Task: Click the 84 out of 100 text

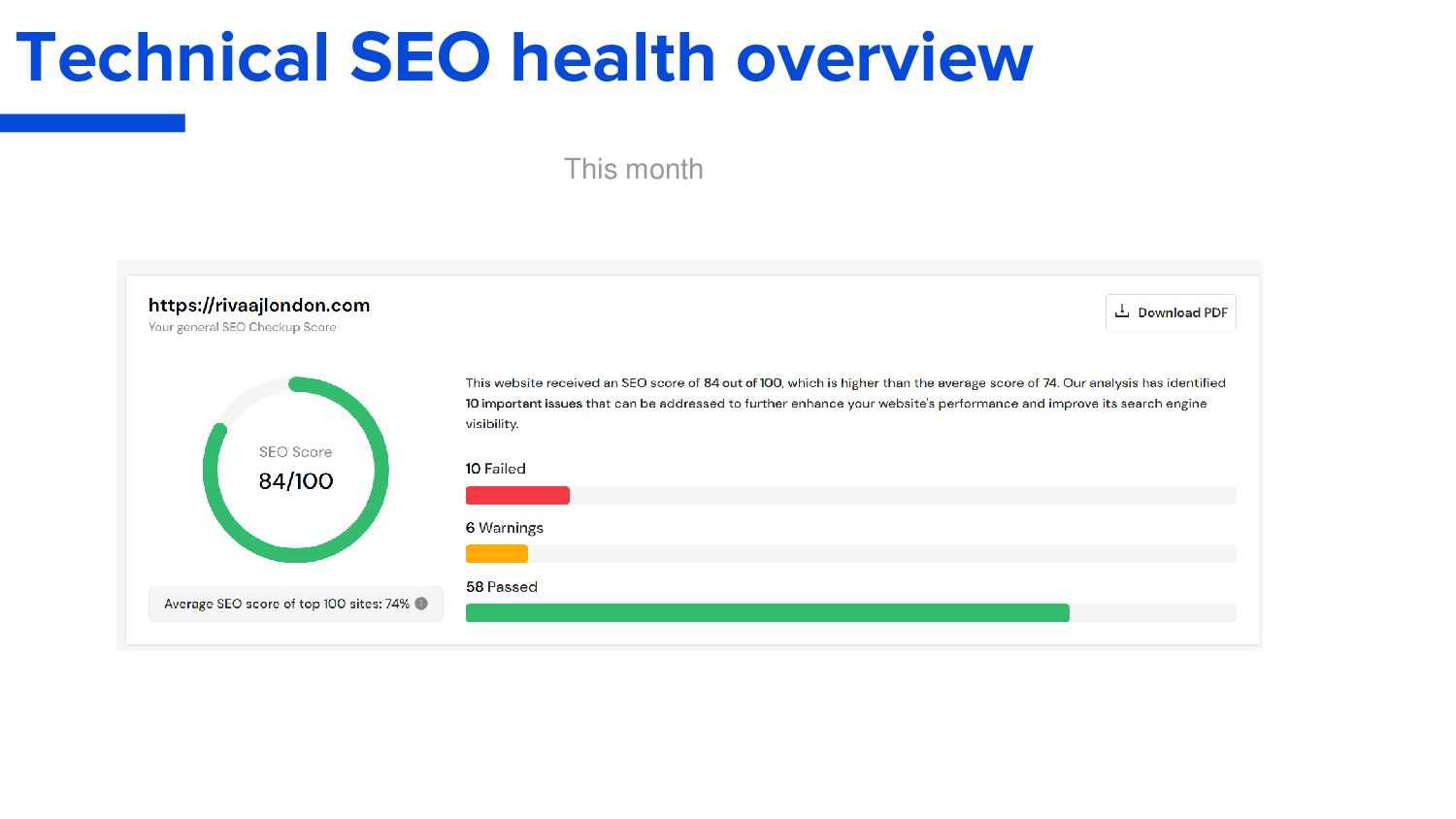Action: (743, 383)
